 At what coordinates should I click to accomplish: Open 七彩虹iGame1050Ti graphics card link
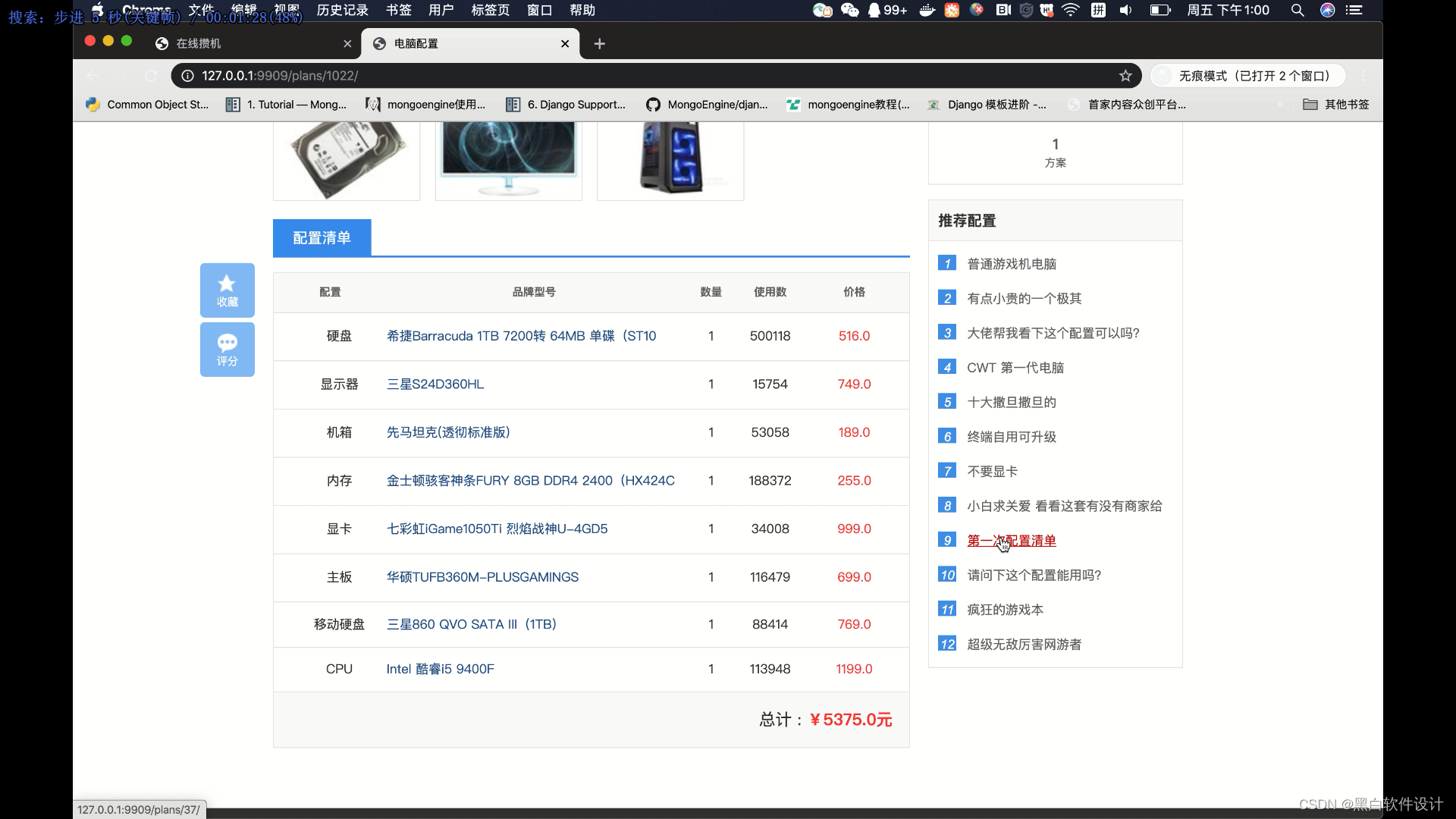[x=497, y=529]
